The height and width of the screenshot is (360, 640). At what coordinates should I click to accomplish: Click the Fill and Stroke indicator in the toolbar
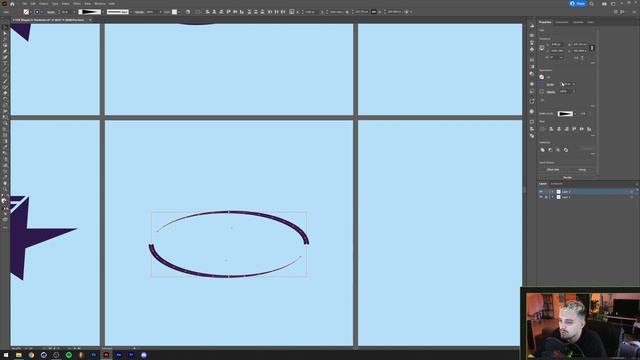pos(4,201)
